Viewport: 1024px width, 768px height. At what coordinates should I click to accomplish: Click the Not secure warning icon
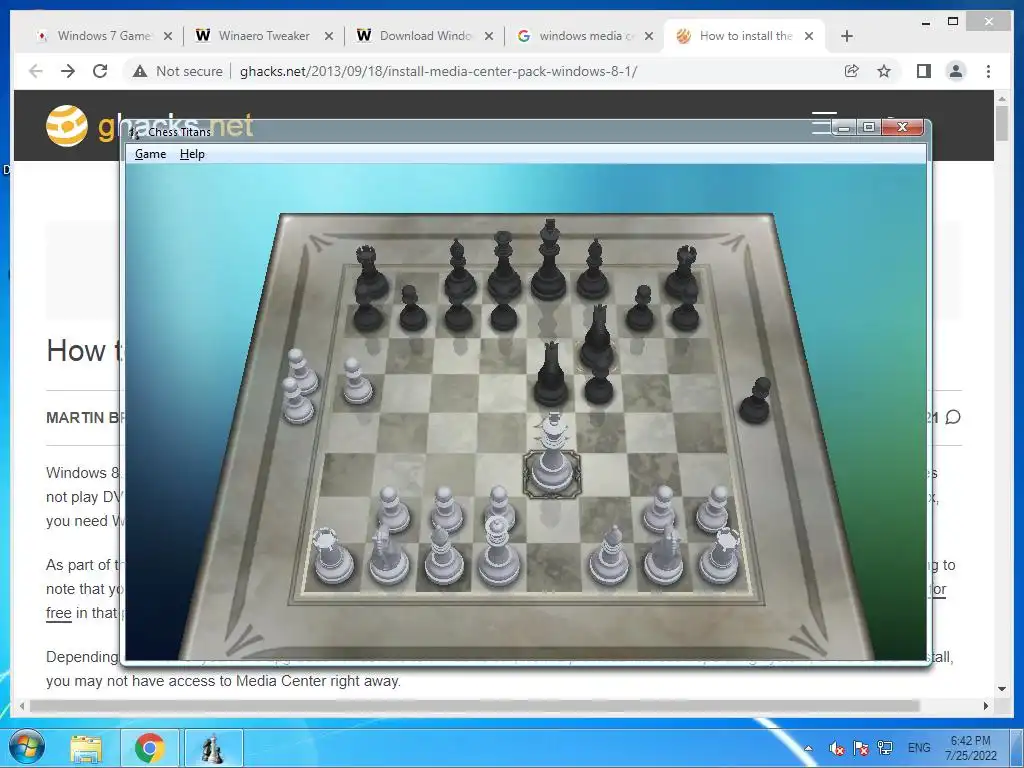[x=140, y=71]
